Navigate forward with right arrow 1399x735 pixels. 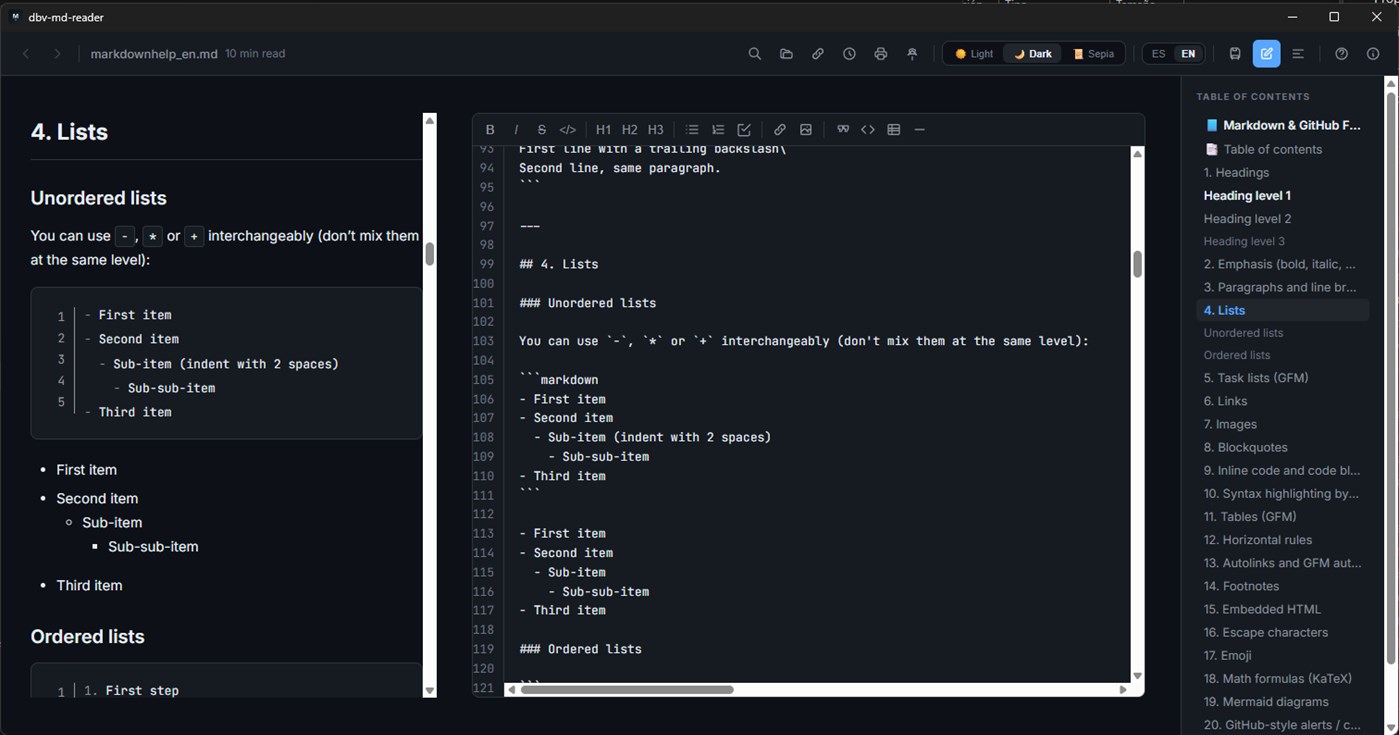pyautogui.click(x=57, y=54)
